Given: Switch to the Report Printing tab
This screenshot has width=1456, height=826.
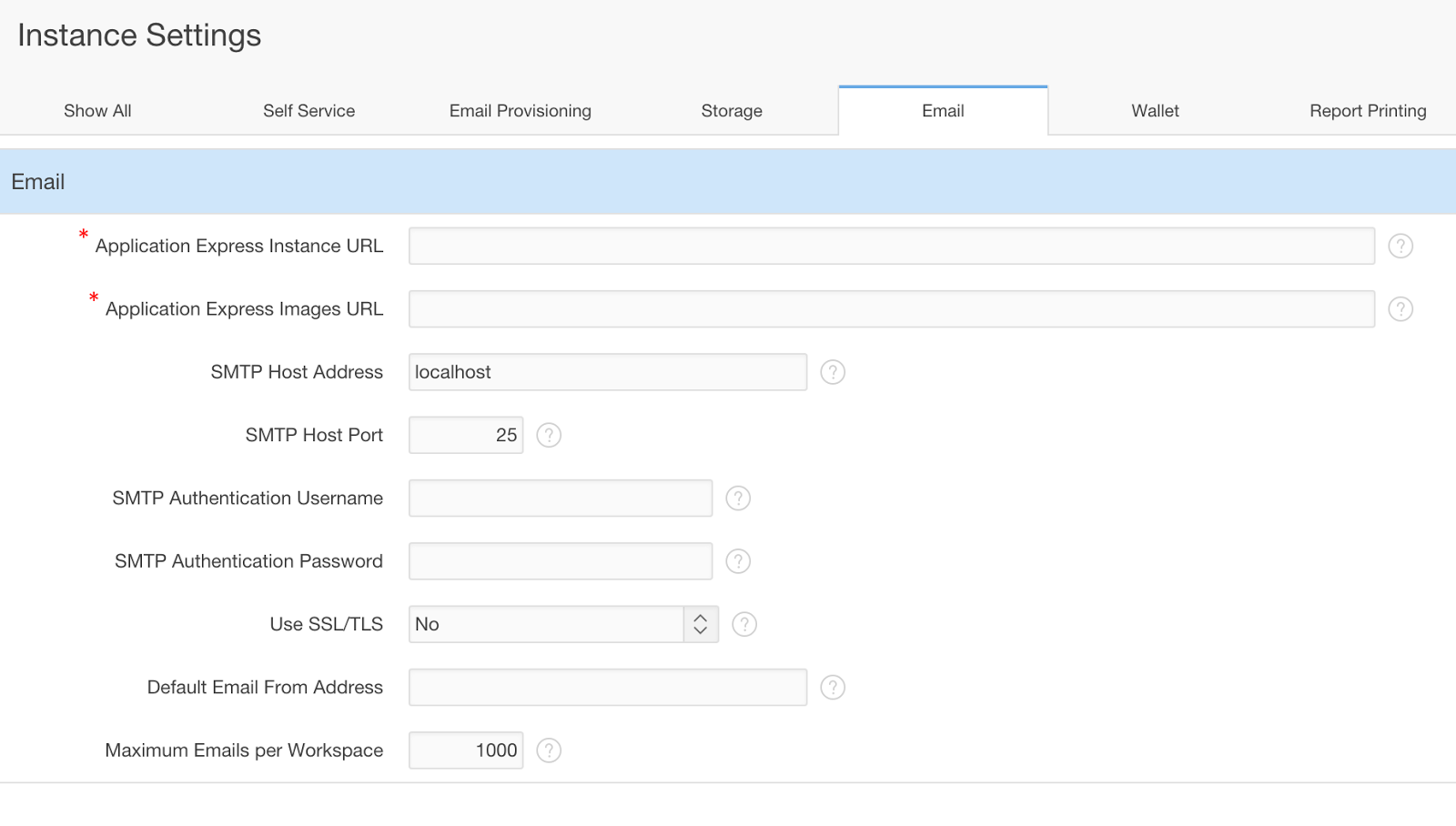Looking at the screenshot, I should click(1367, 110).
